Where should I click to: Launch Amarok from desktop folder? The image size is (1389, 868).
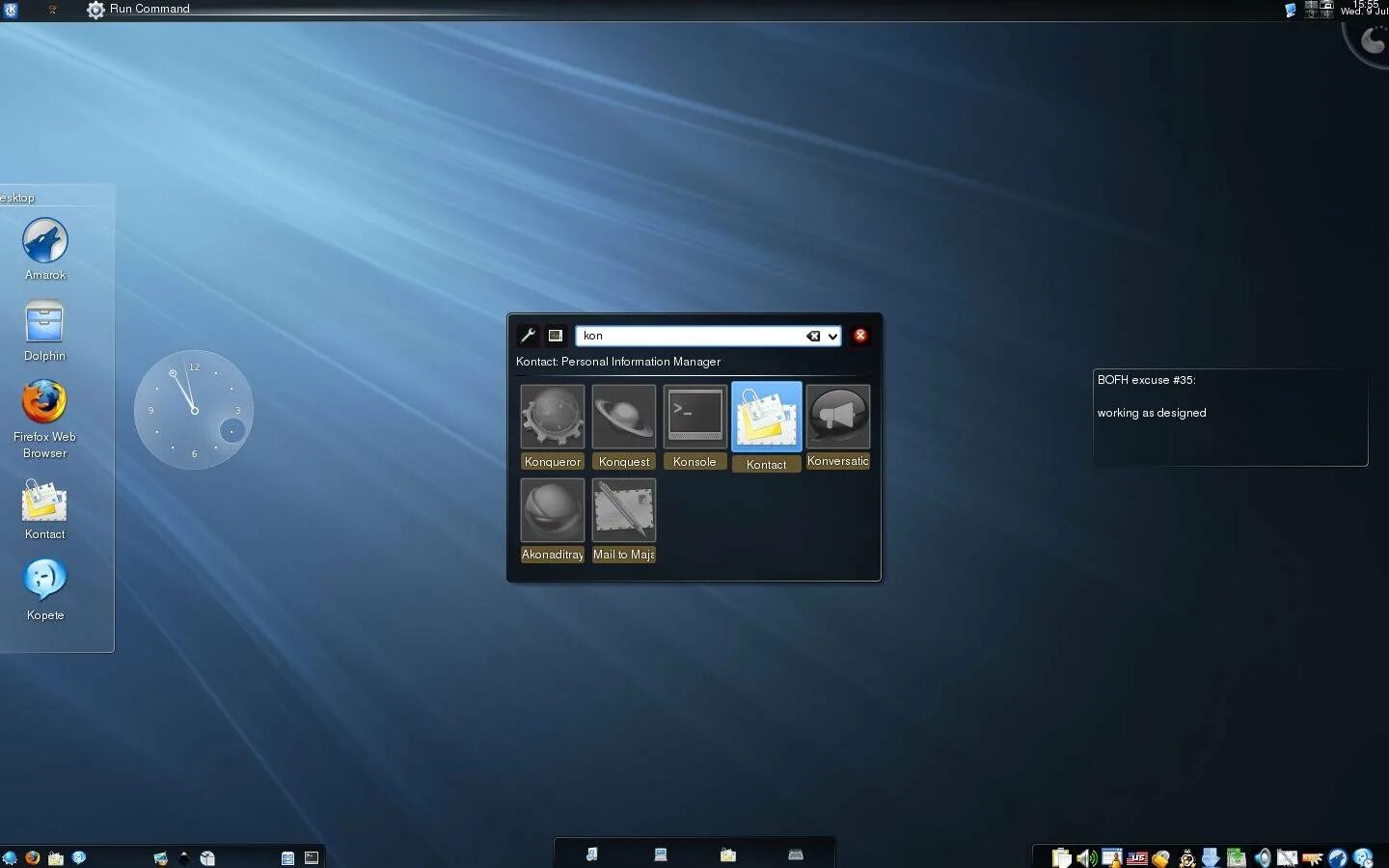45,249
